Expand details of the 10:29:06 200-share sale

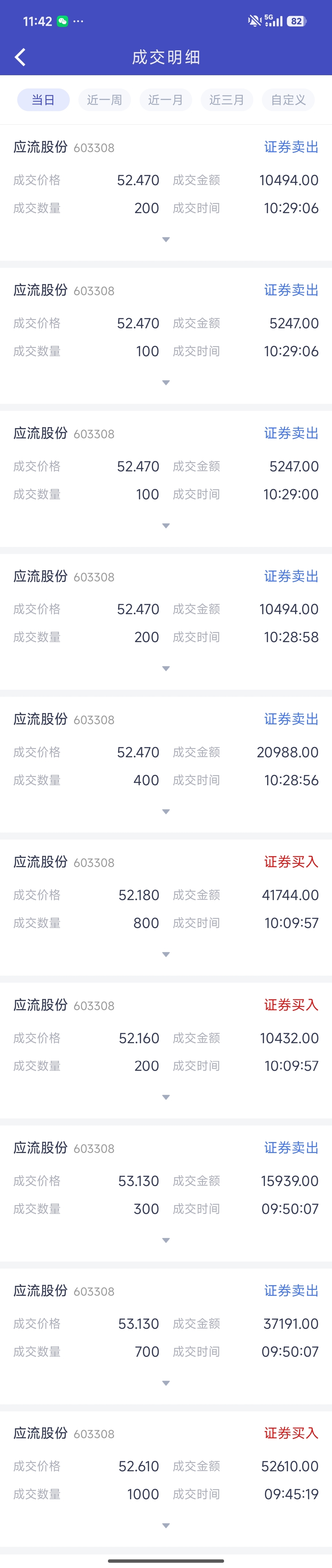[166, 240]
